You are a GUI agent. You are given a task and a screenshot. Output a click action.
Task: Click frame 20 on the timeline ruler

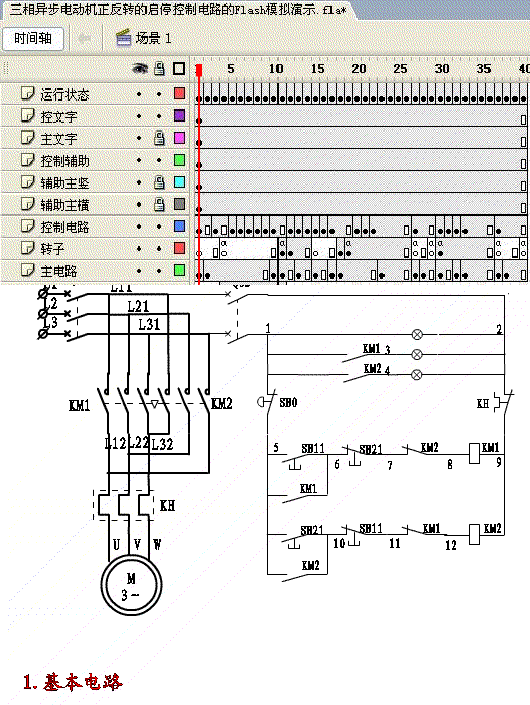[359, 69]
